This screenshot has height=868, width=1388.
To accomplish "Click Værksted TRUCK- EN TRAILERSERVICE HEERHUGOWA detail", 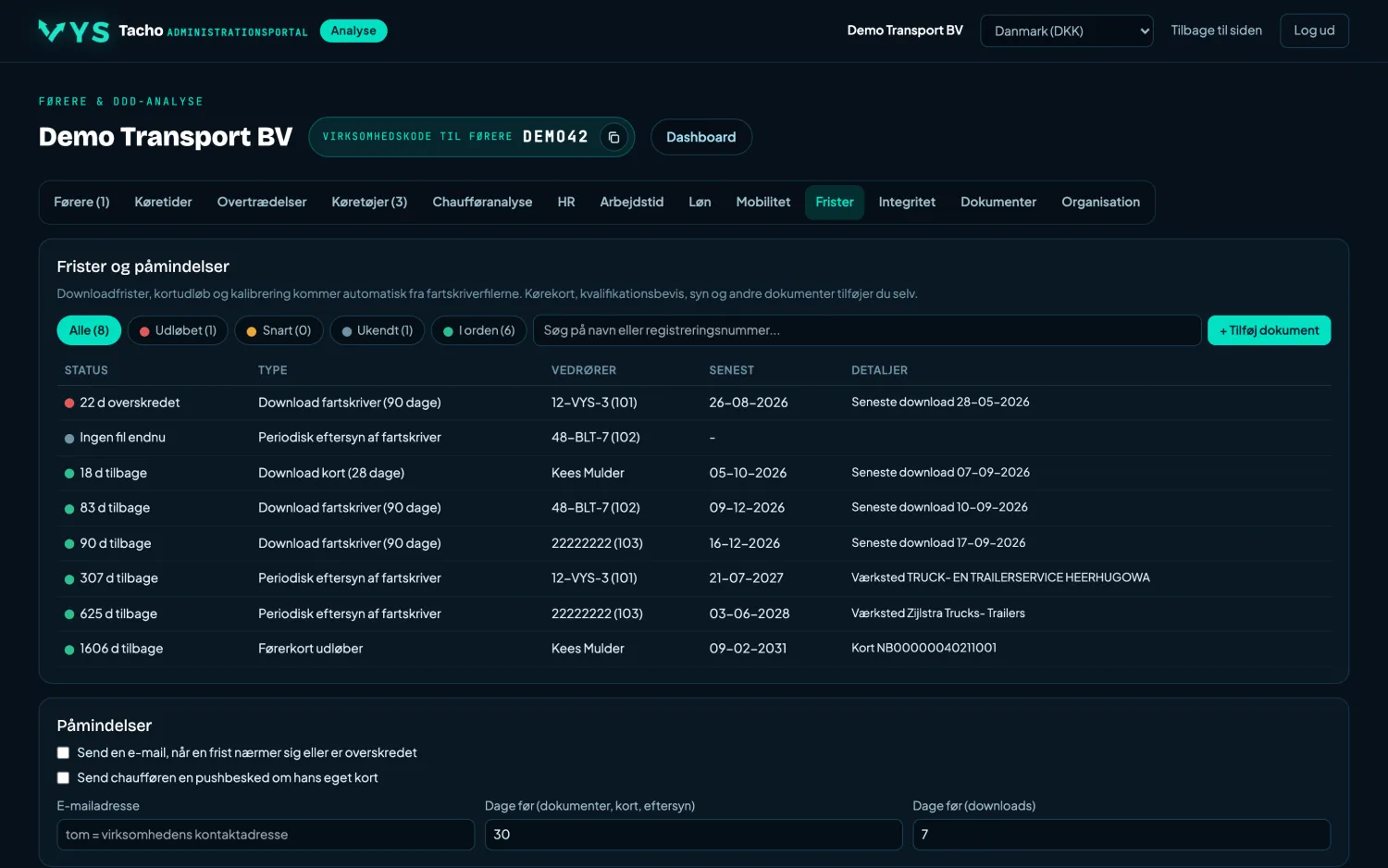I will (x=1000, y=578).
